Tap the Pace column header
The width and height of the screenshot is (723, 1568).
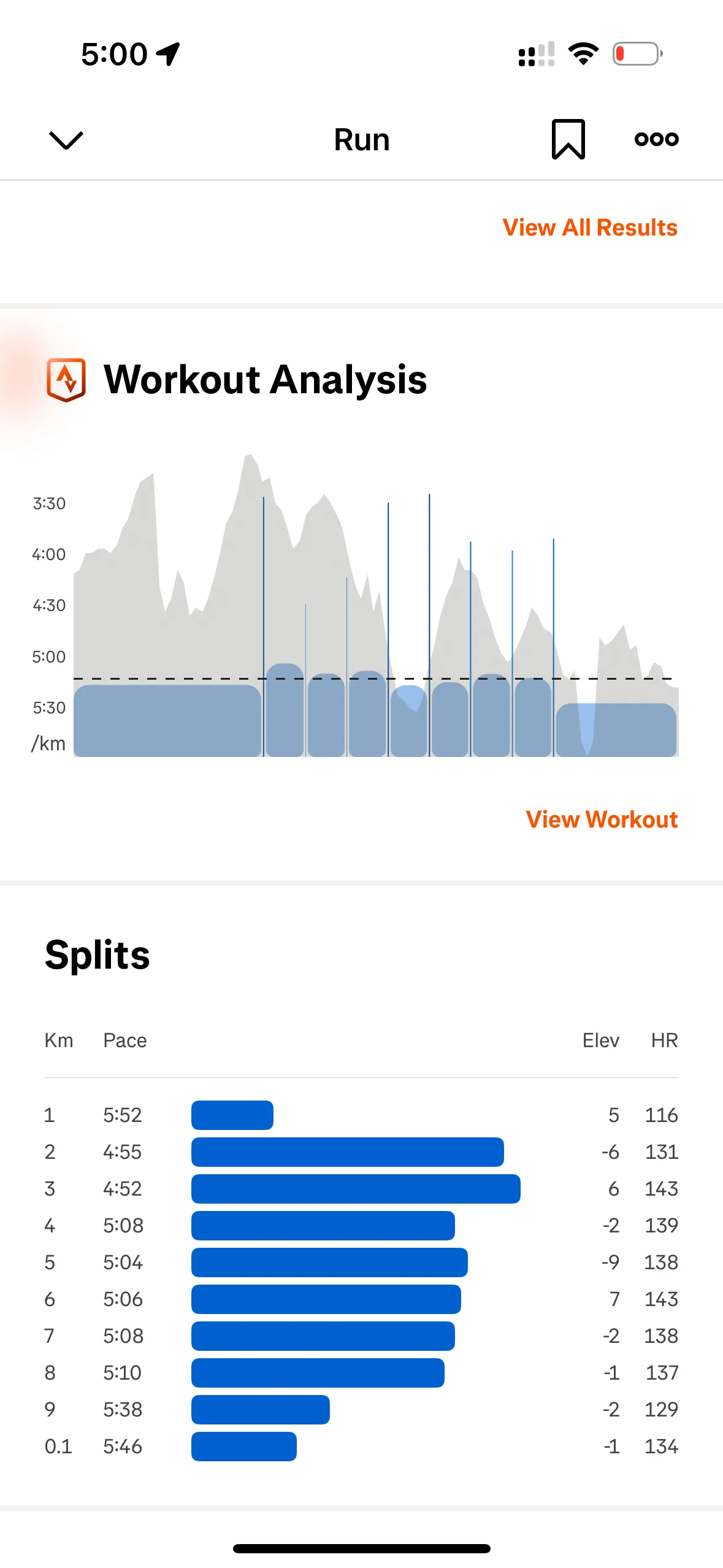tap(124, 1040)
